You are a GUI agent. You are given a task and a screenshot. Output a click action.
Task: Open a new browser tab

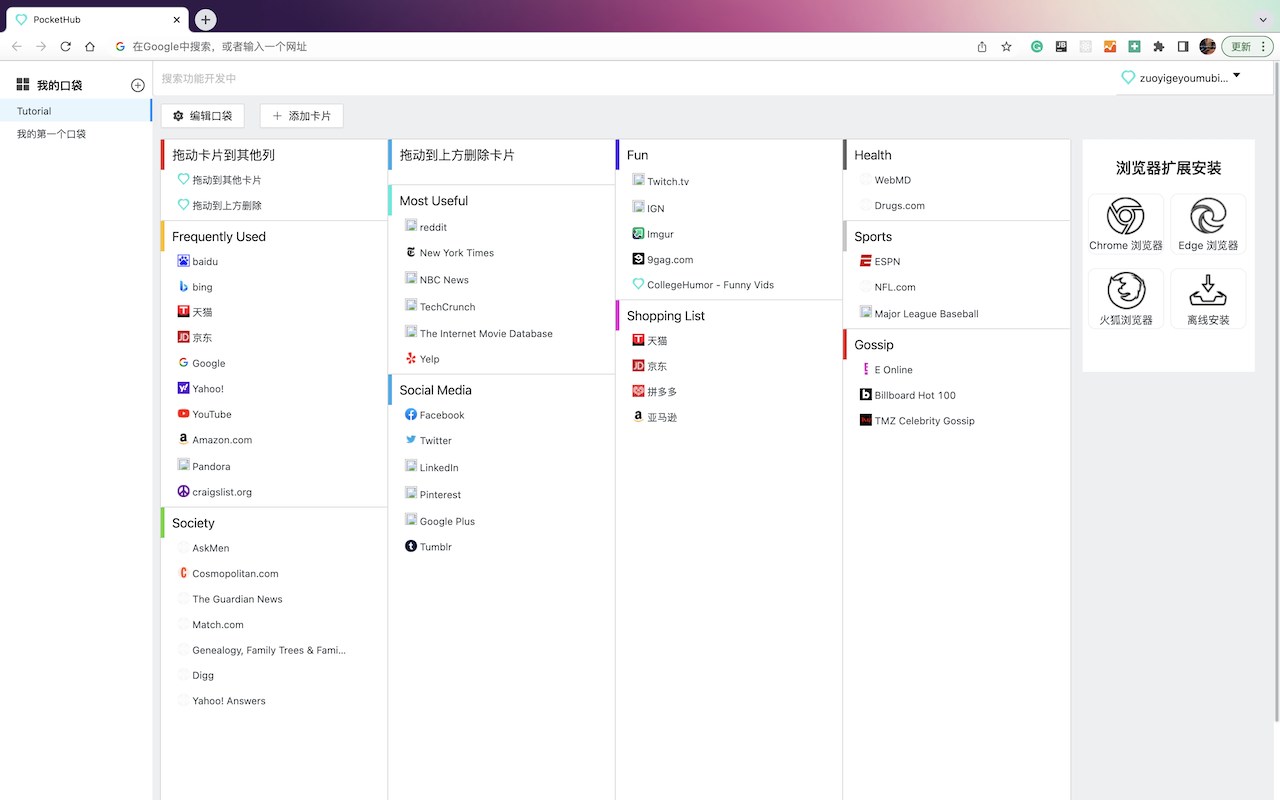pos(205,19)
